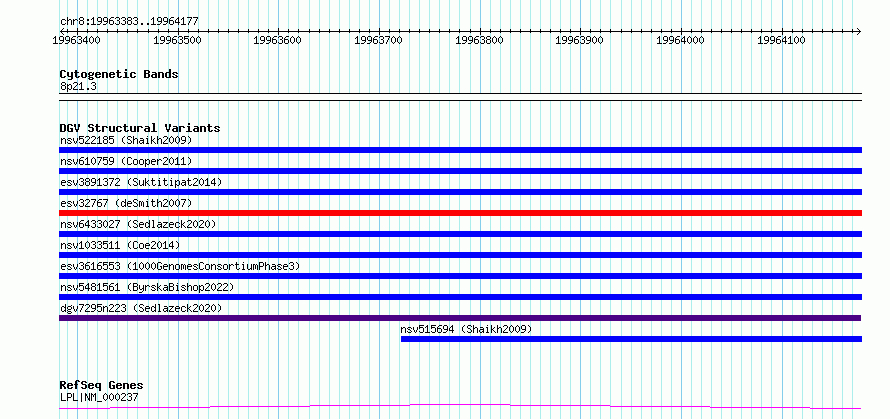This screenshot has height=419, width=890.
Task: Click the RefSeq Genes track title
Action: click(102, 386)
